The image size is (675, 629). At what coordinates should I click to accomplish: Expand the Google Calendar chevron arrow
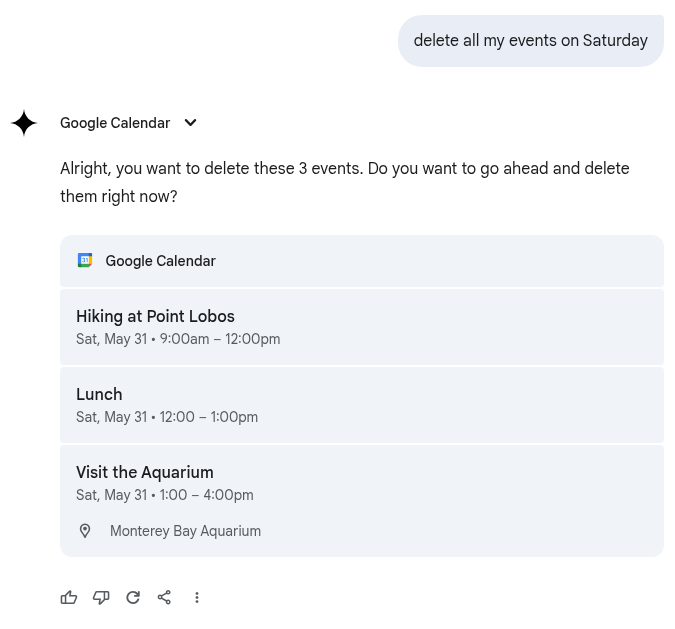click(190, 123)
